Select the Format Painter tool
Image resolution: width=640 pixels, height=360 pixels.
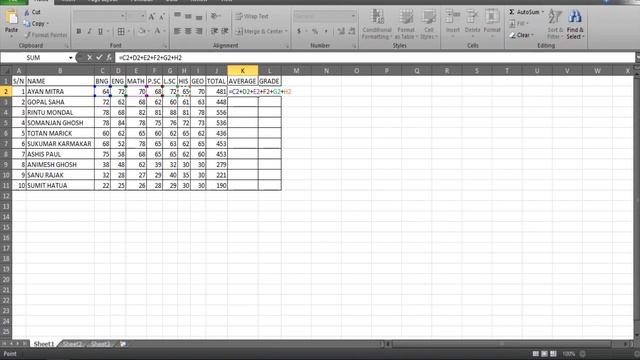click(46, 35)
